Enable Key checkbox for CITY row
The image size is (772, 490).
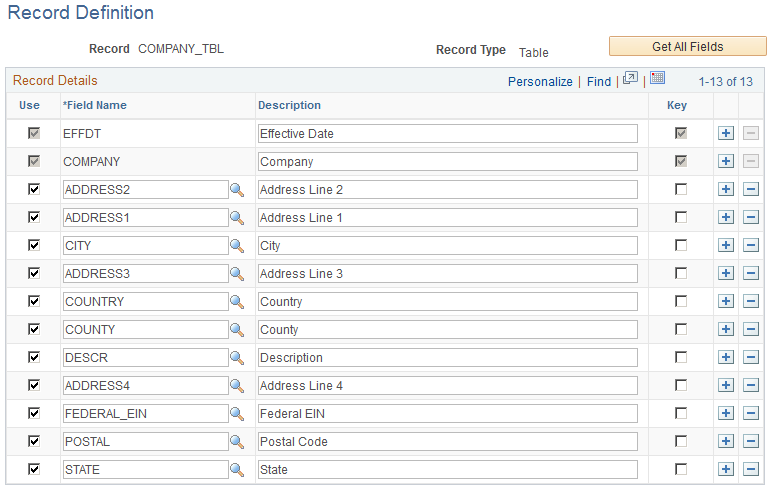click(681, 245)
